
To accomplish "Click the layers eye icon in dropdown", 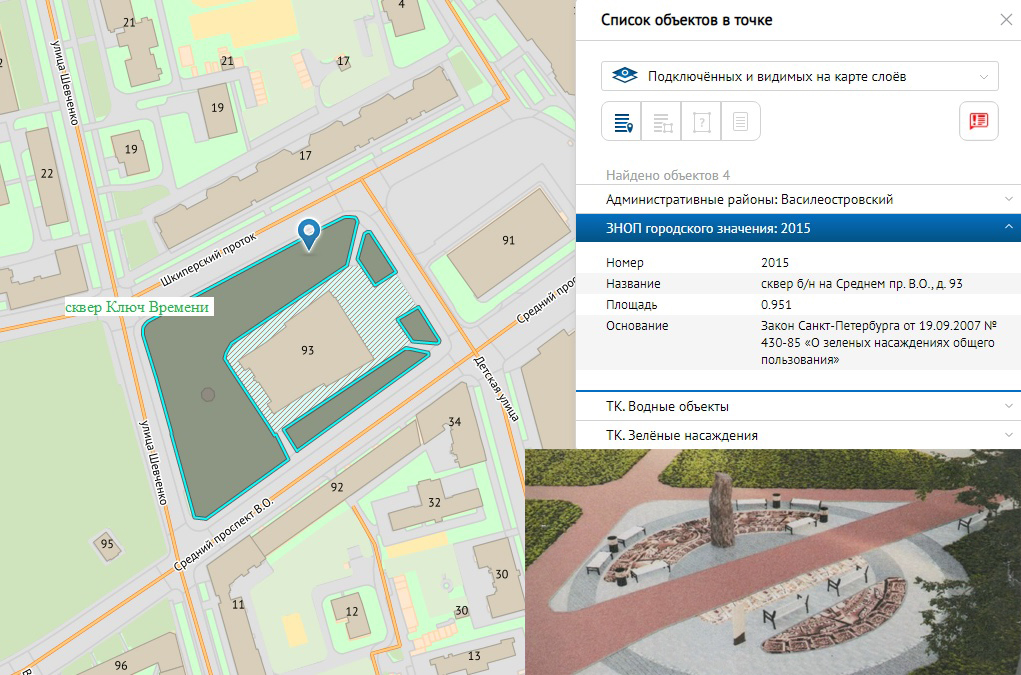I will click(x=625, y=76).
